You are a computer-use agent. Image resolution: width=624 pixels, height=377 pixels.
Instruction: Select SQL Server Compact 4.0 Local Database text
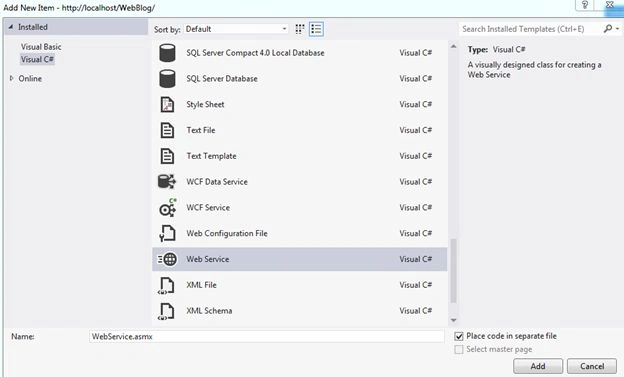(x=255, y=53)
